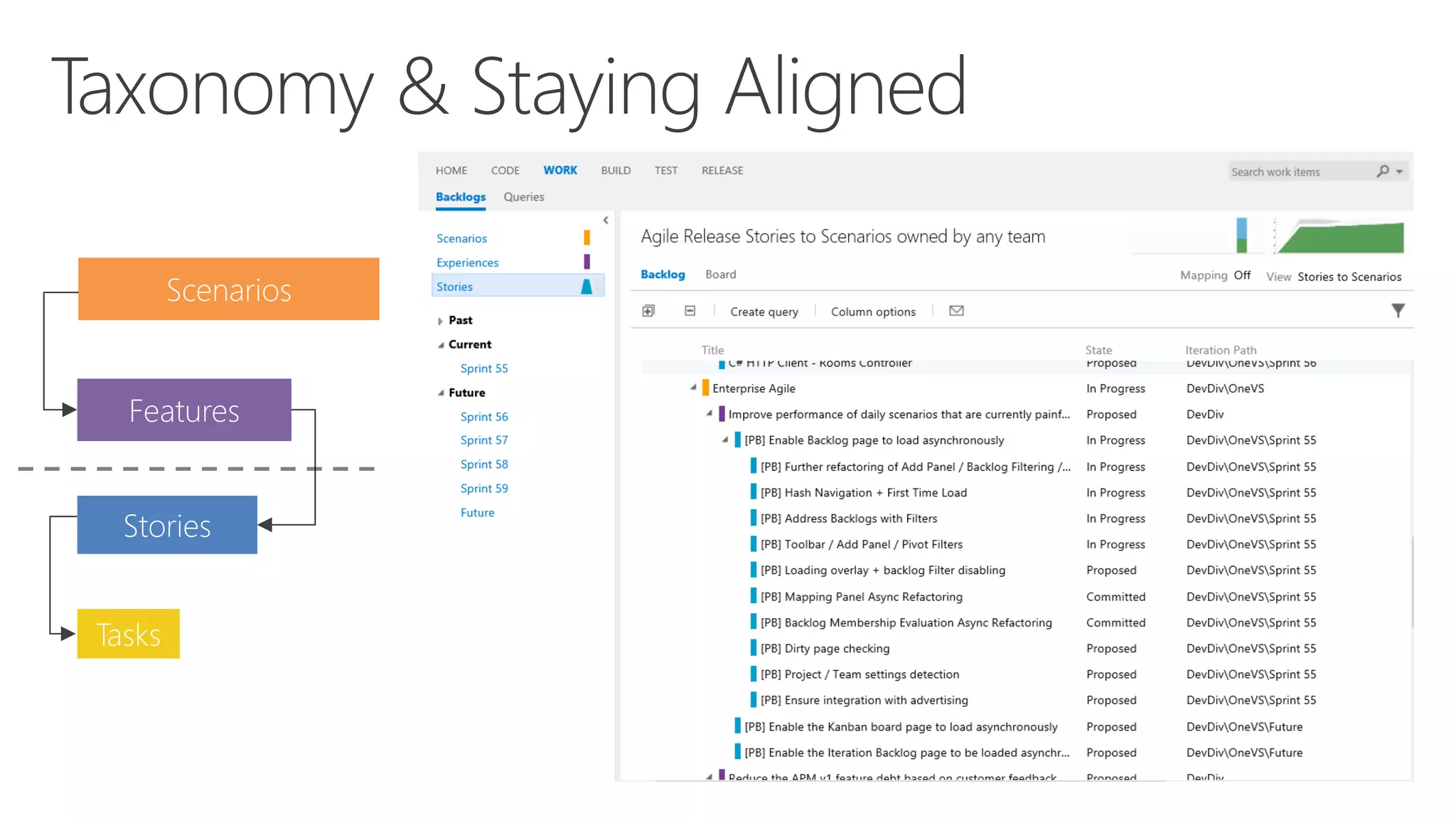Select [PB] Loading overlay + backlog Filter disabling
The height and width of the screenshot is (818, 1456).
coord(883,570)
